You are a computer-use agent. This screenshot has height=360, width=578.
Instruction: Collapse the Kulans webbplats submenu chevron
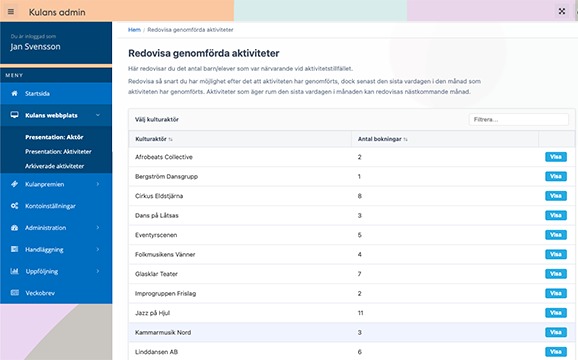coord(98,115)
